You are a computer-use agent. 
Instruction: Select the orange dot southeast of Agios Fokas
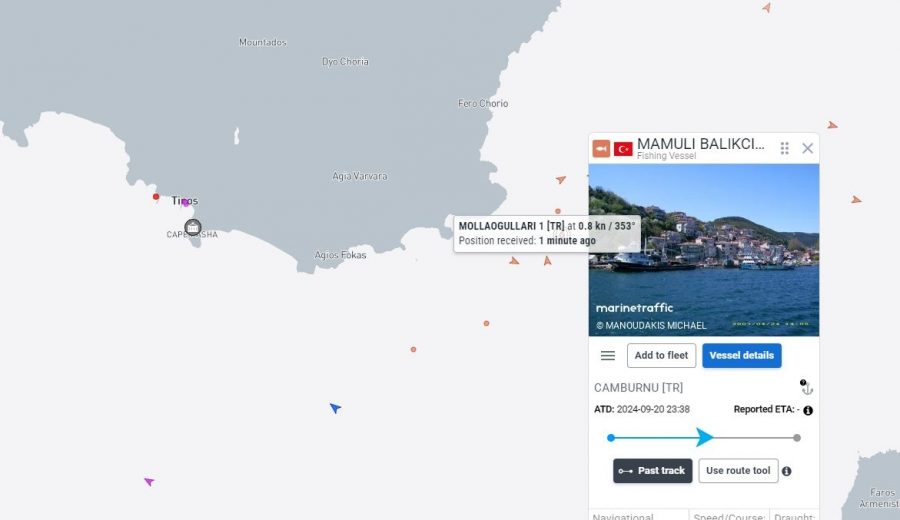pyautogui.click(x=486, y=324)
